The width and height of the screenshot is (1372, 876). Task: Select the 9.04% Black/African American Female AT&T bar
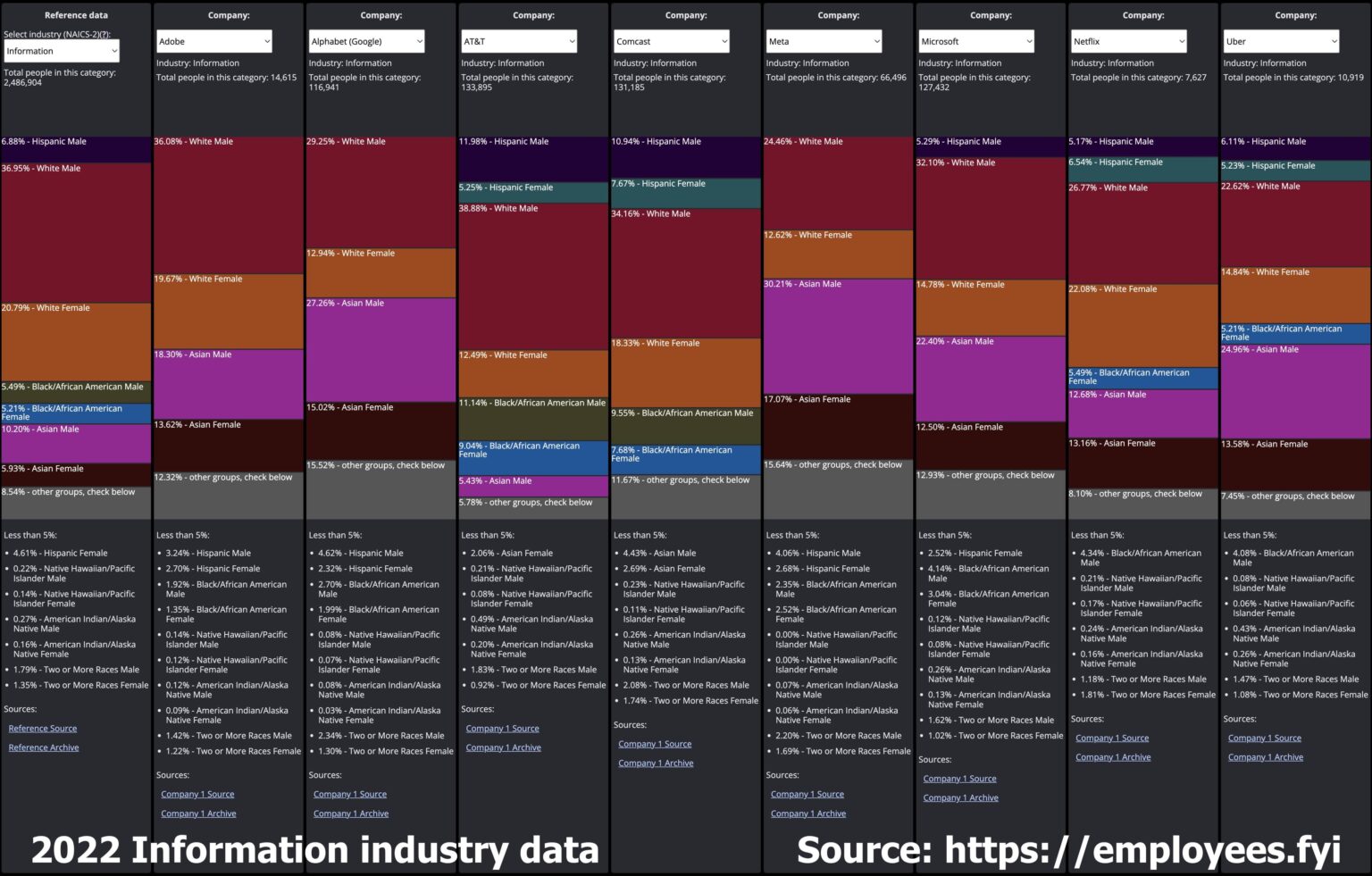pyautogui.click(x=534, y=458)
